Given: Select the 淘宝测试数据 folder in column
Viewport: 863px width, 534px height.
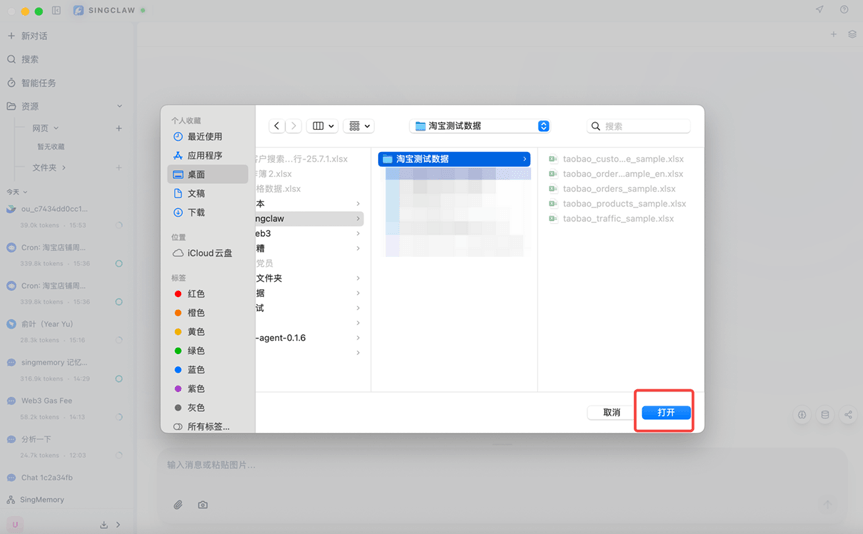Looking at the screenshot, I should (x=454, y=159).
